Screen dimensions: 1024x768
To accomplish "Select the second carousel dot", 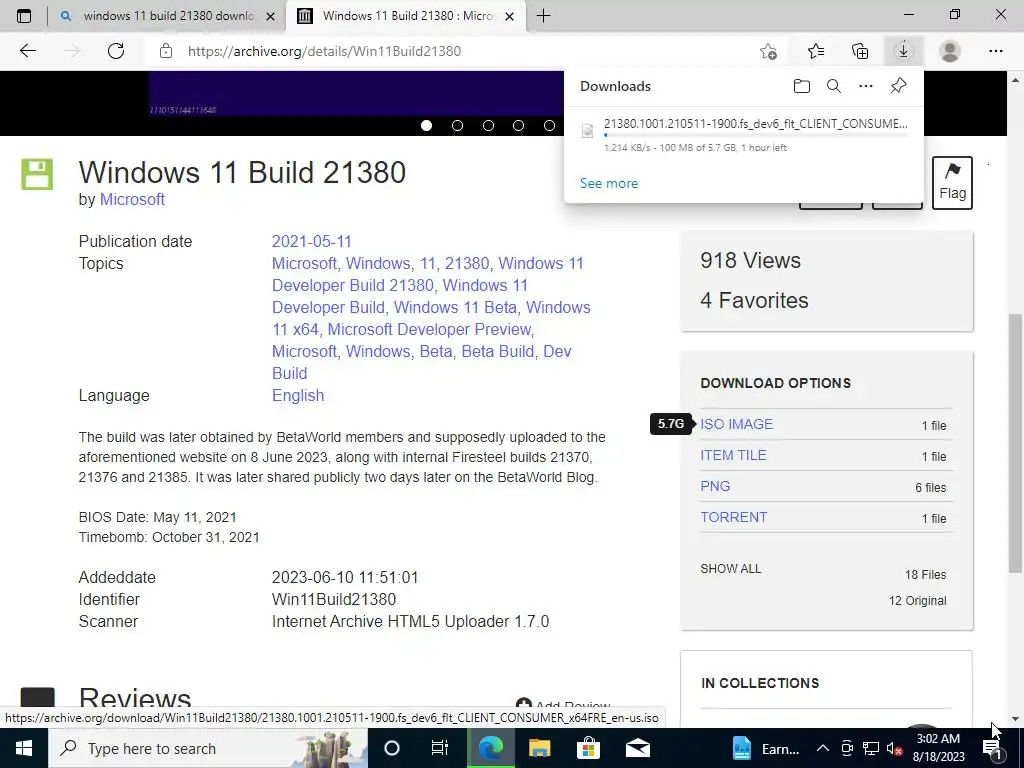I will 457,125.
